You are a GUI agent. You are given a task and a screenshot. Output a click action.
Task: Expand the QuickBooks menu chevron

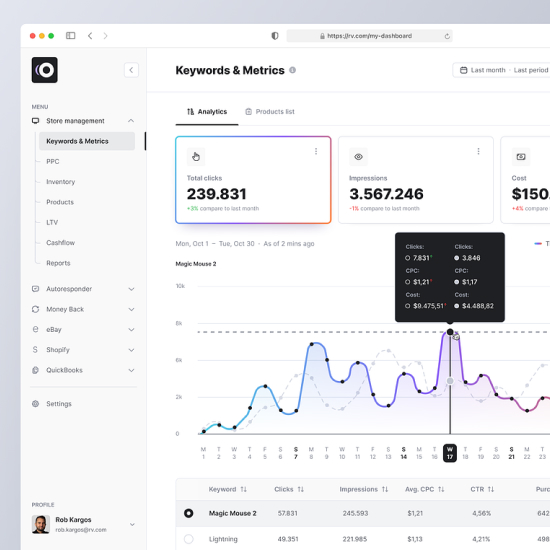pos(131,370)
